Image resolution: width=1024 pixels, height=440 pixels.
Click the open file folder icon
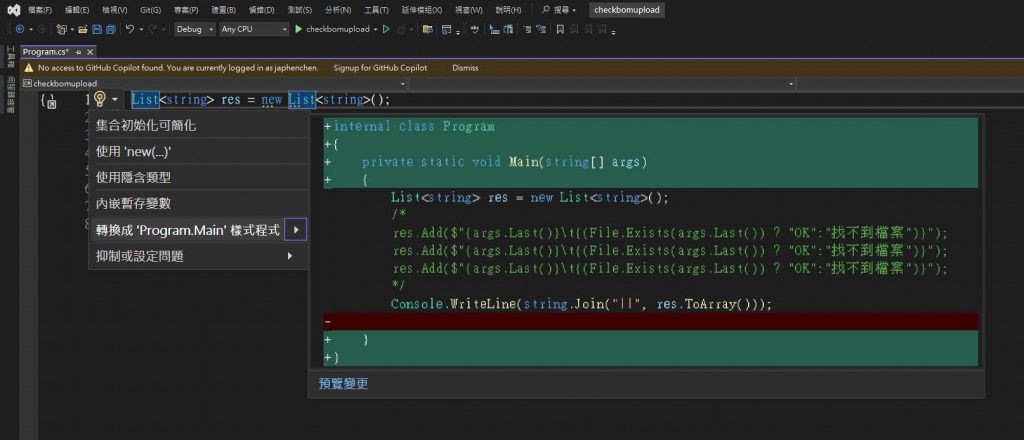click(x=83, y=29)
